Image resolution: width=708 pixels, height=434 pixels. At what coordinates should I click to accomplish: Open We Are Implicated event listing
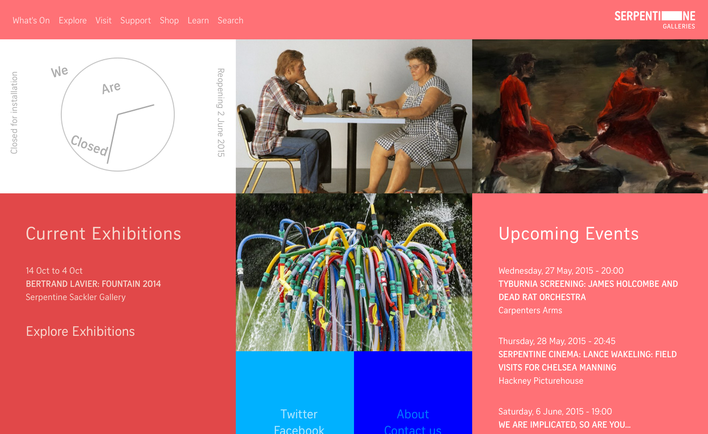click(x=564, y=425)
